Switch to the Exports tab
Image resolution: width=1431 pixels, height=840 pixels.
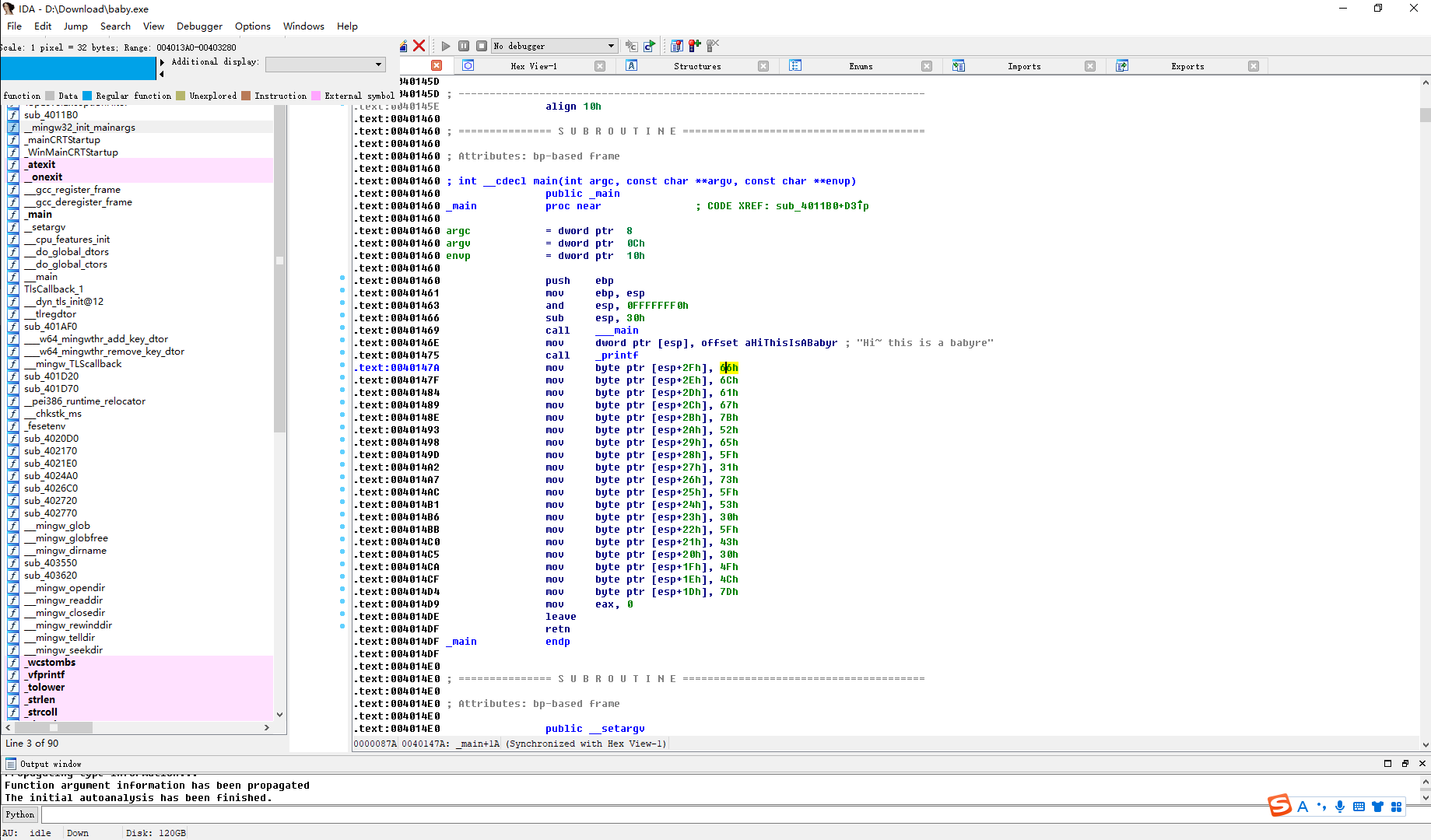pos(1187,66)
